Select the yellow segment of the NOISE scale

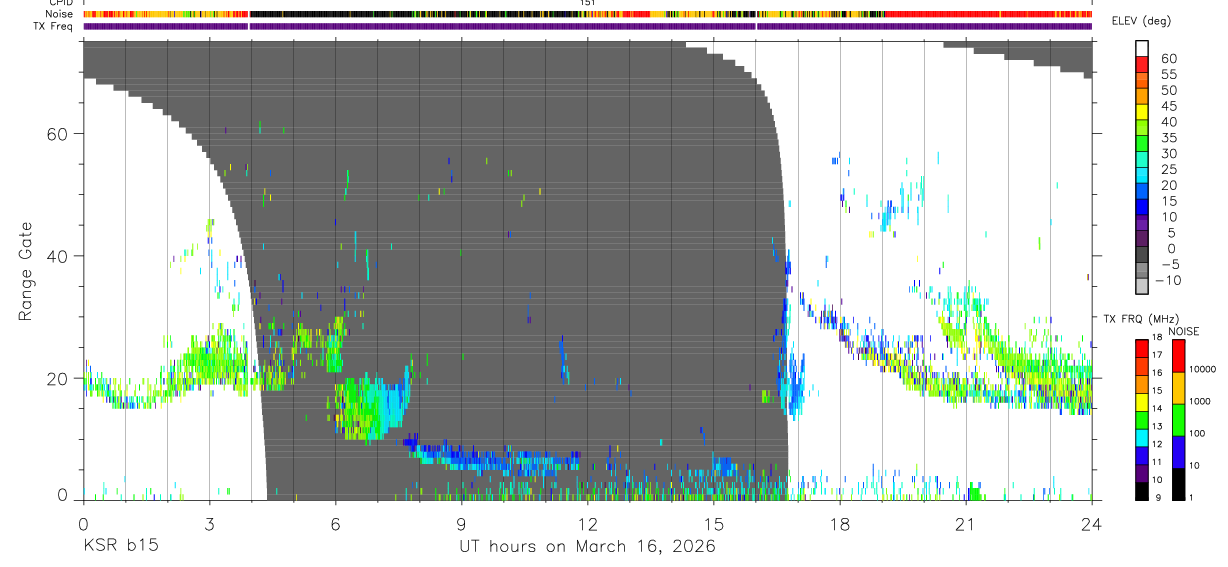pyautogui.click(x=1179, y=388)
